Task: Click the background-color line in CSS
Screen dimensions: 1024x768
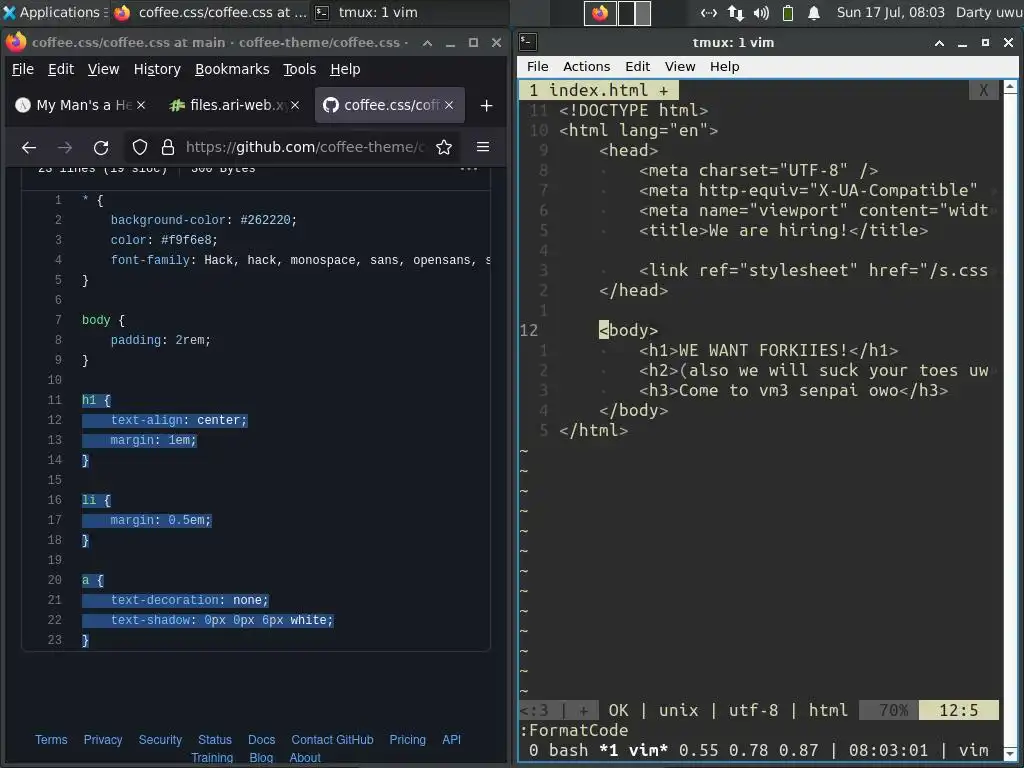Action: [x=203, y=220]
